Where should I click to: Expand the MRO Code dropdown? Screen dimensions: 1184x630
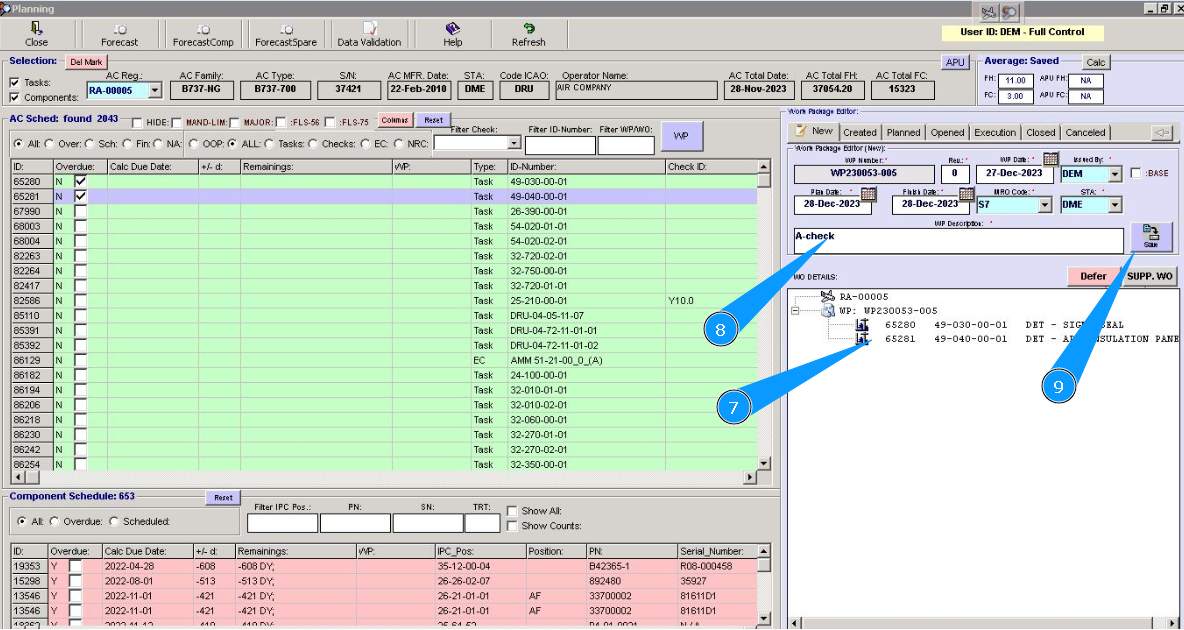click(1045, 205)
